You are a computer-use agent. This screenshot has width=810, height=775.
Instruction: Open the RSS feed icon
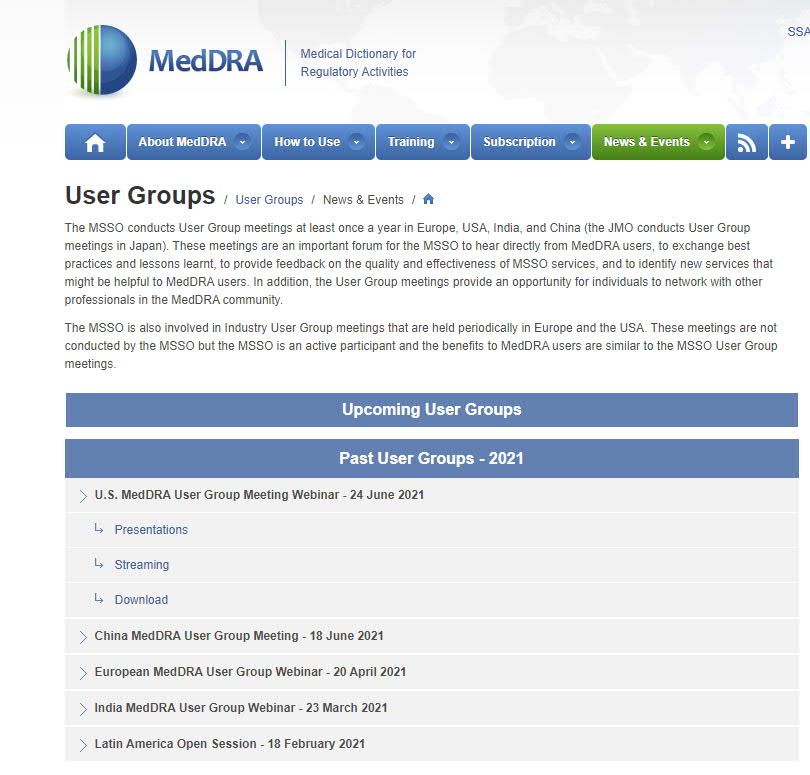point(747,143)
